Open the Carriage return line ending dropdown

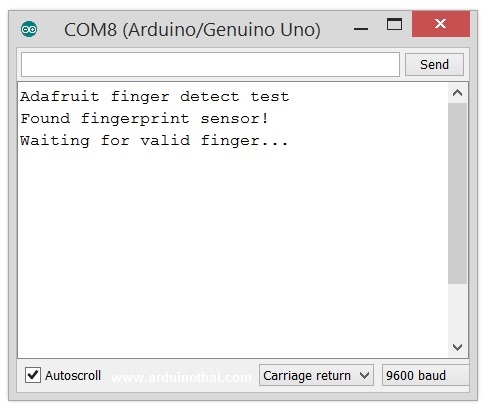[316, 375]
